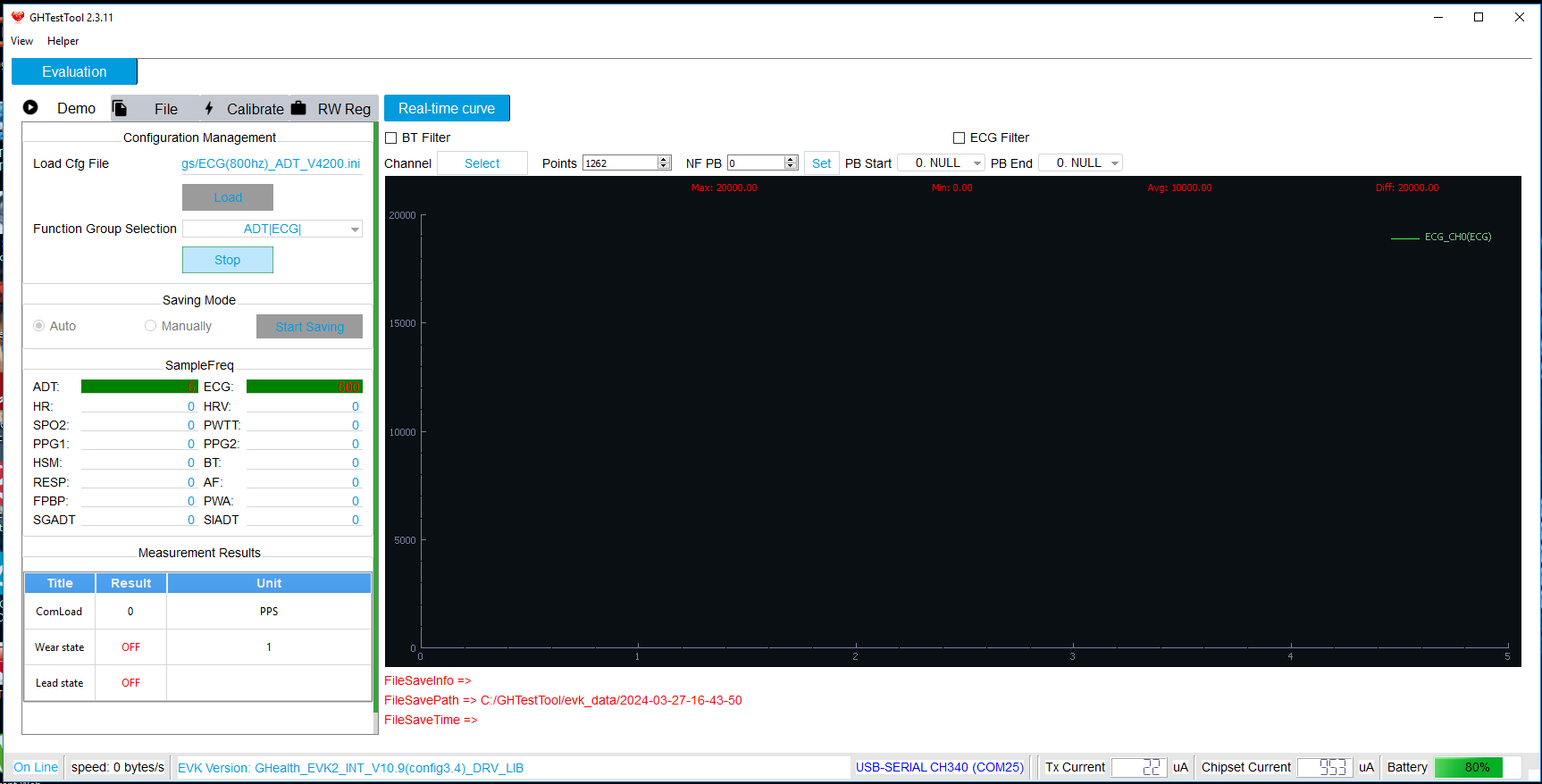
Task: Enable the ECG Filter checkbox
Action: [959, 138]
